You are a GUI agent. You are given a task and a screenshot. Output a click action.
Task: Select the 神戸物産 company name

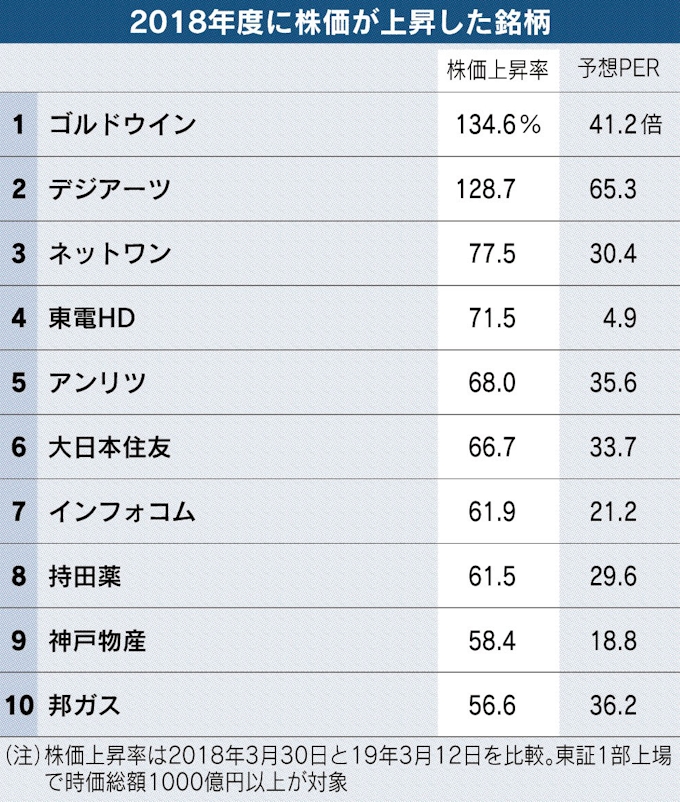tap(97, 641)
